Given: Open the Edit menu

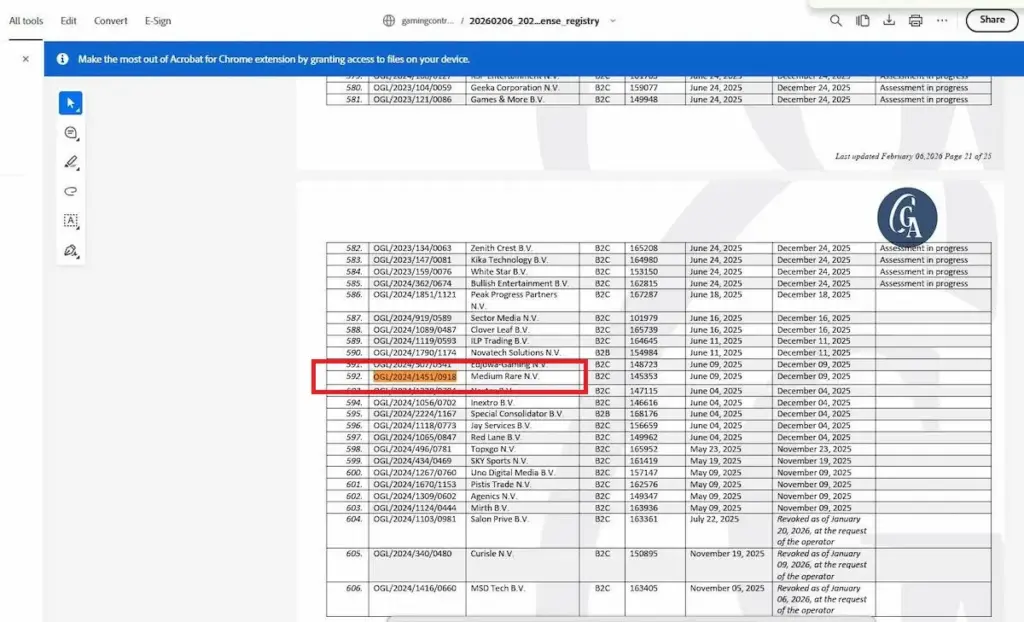Looking at the screenshot, I should pos(69,21).
